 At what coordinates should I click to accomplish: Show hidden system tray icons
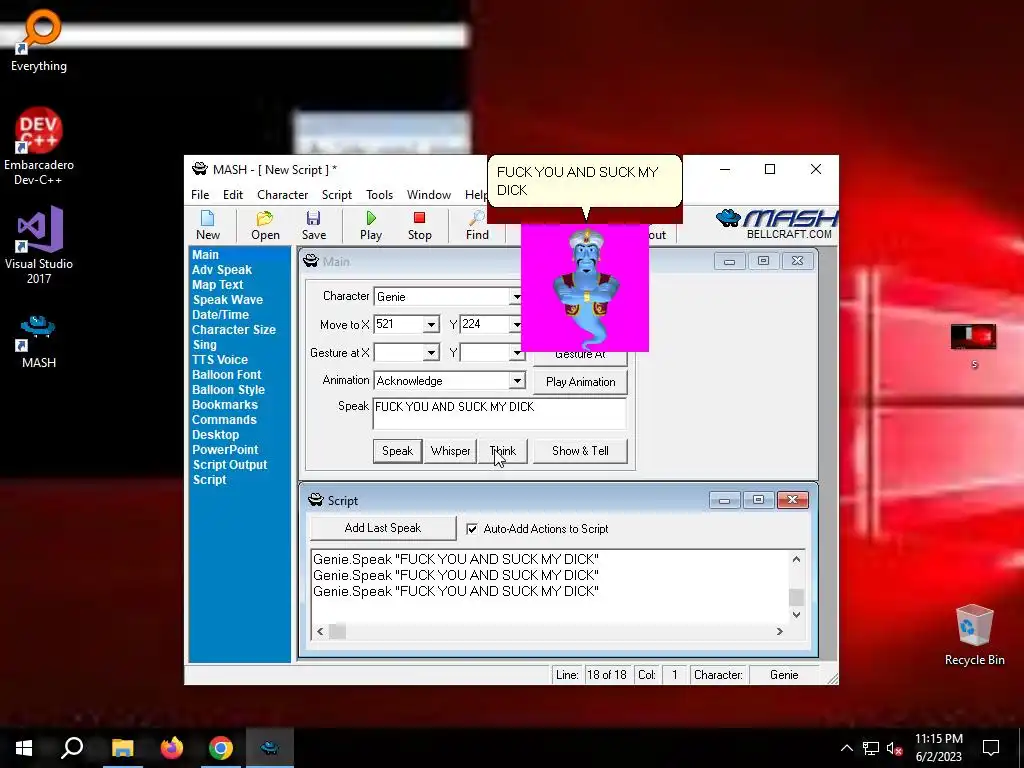(846, 748)
